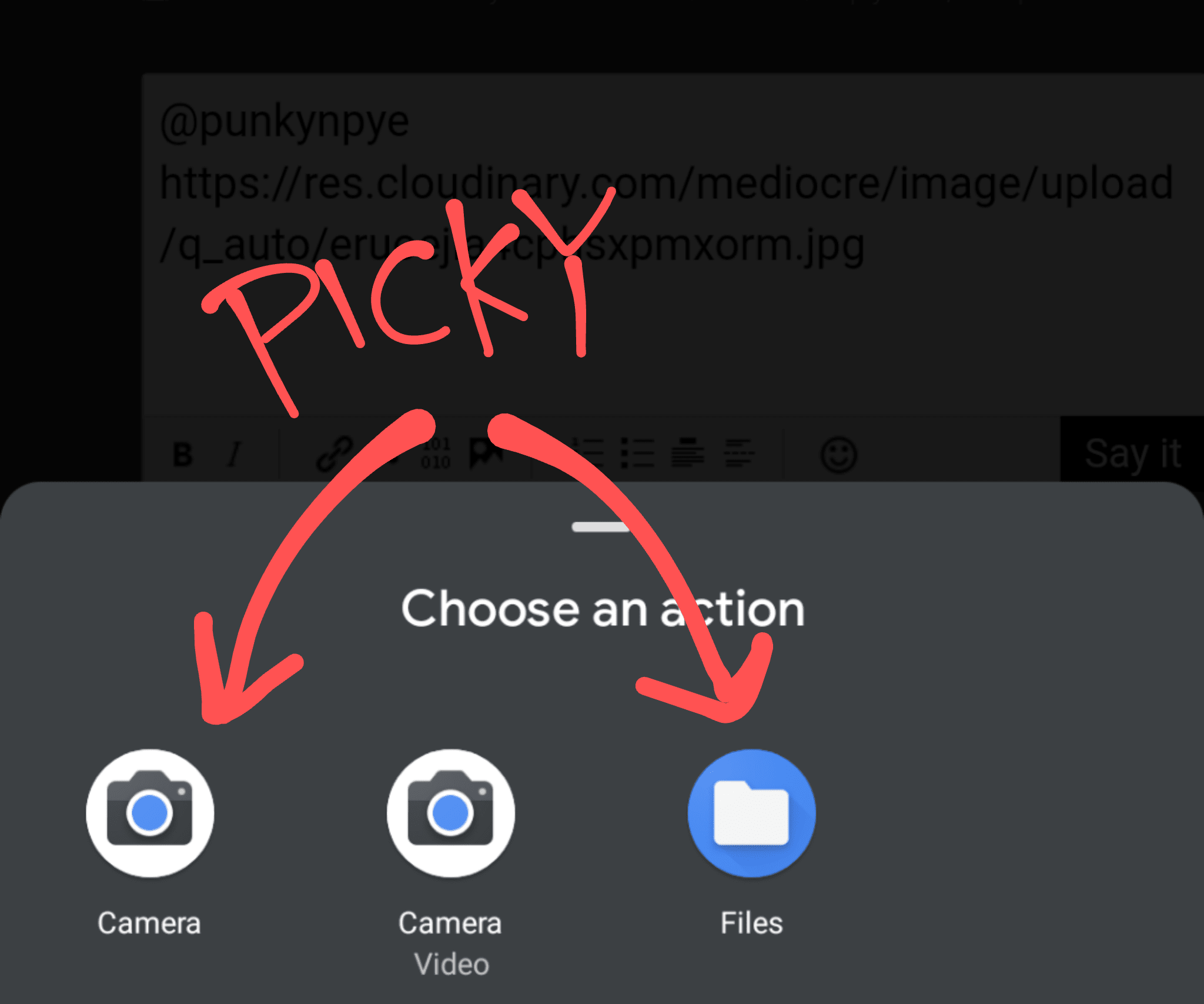The width and height of the screenshot is (1204, 1004).
Task: Toggle italic formatting in the editor toolbar
Action: tap(235, 454)
